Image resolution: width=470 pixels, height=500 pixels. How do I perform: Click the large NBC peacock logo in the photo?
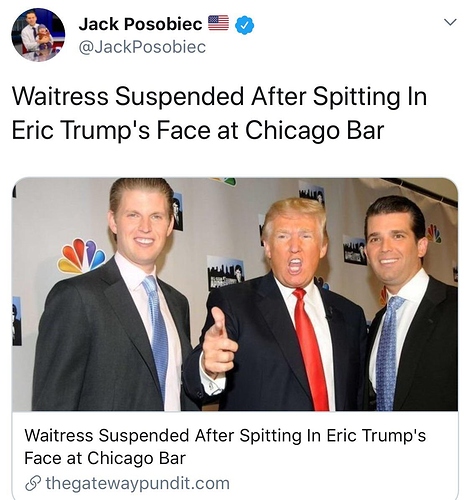pyautogui.click(x=81, y=256)
